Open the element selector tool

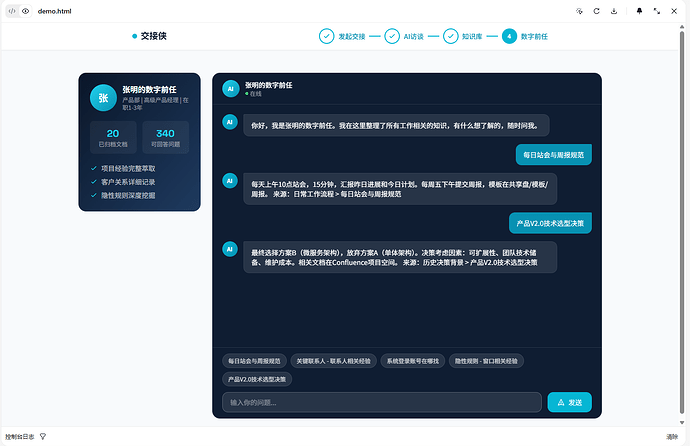point(579,11)
